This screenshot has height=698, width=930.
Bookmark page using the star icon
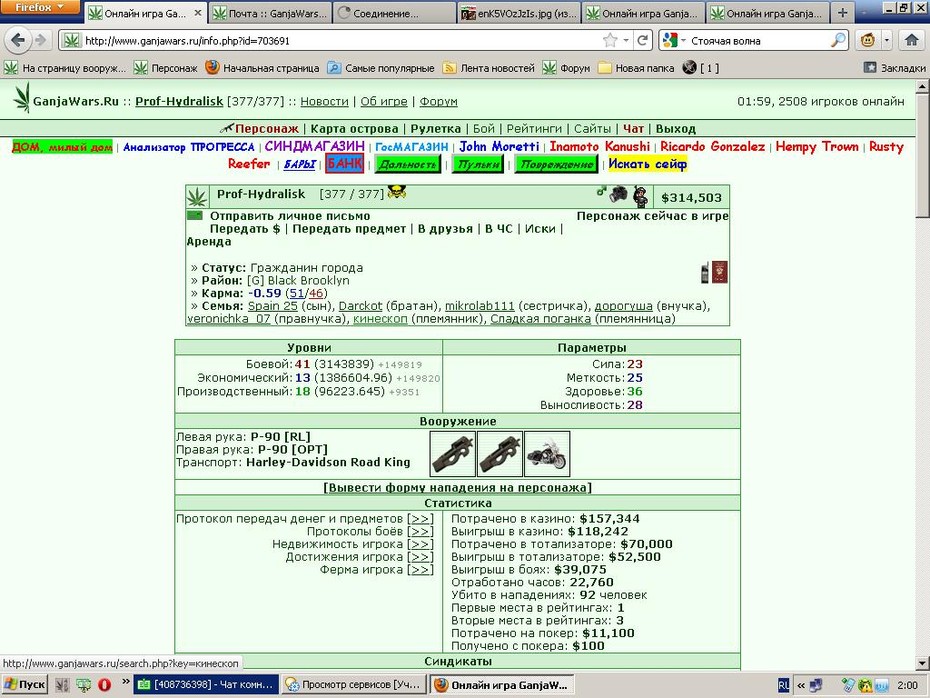[x=610, y=40]
